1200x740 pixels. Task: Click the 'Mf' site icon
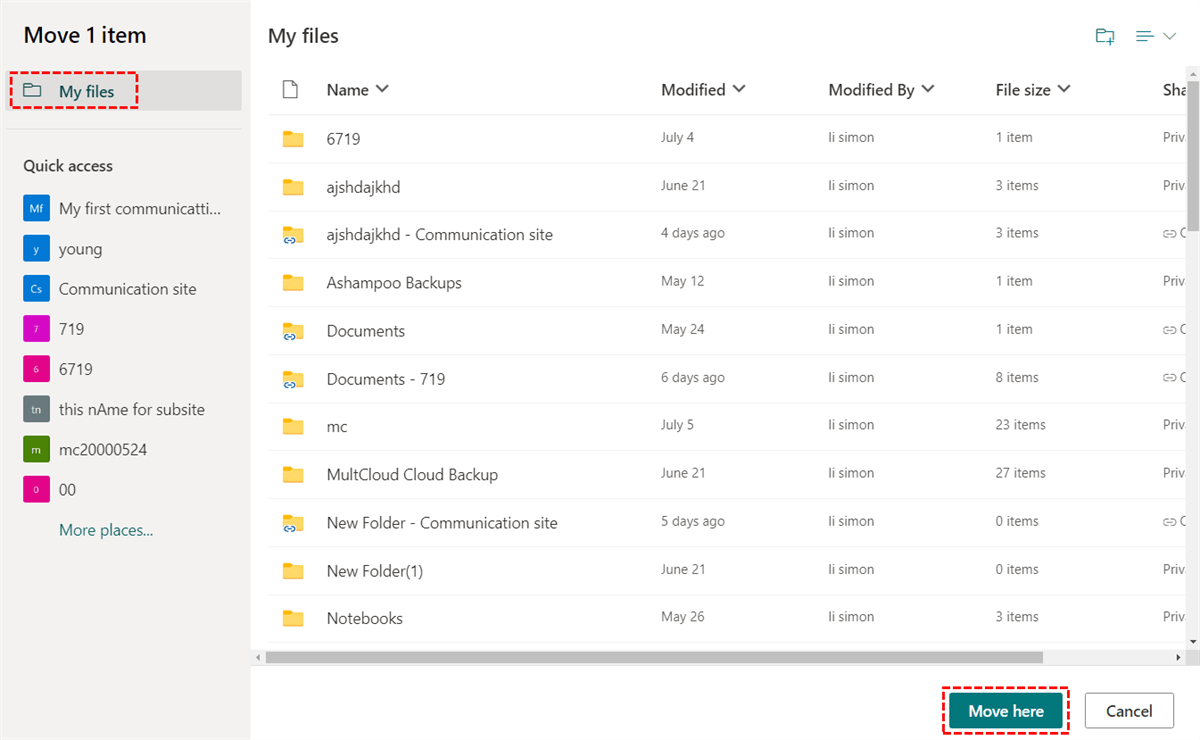(36, 209)
